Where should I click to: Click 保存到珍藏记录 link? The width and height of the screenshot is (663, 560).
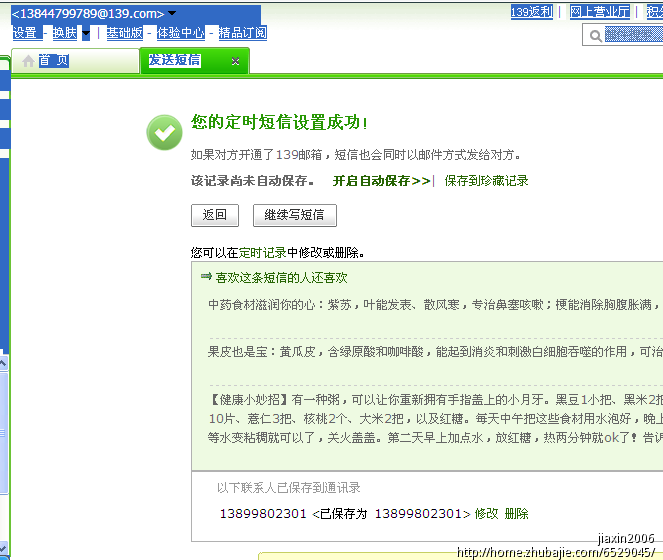point(486,181)
